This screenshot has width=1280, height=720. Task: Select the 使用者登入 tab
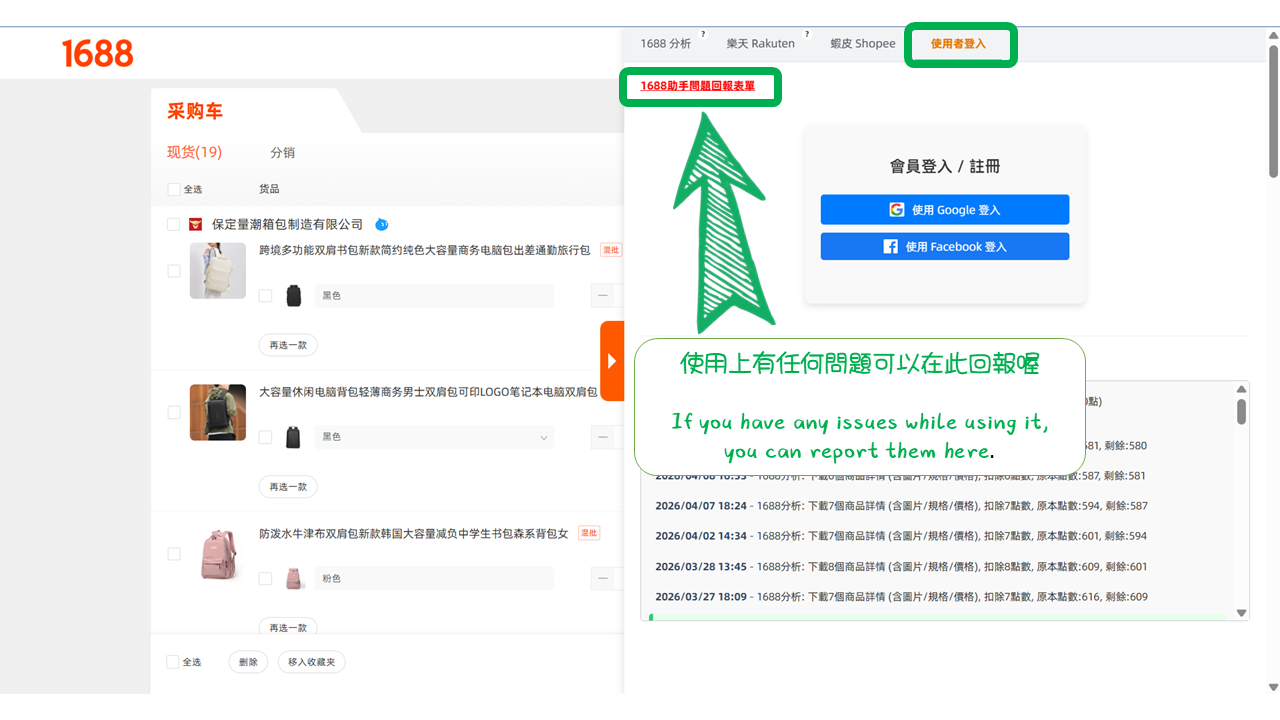pos(958,44)
